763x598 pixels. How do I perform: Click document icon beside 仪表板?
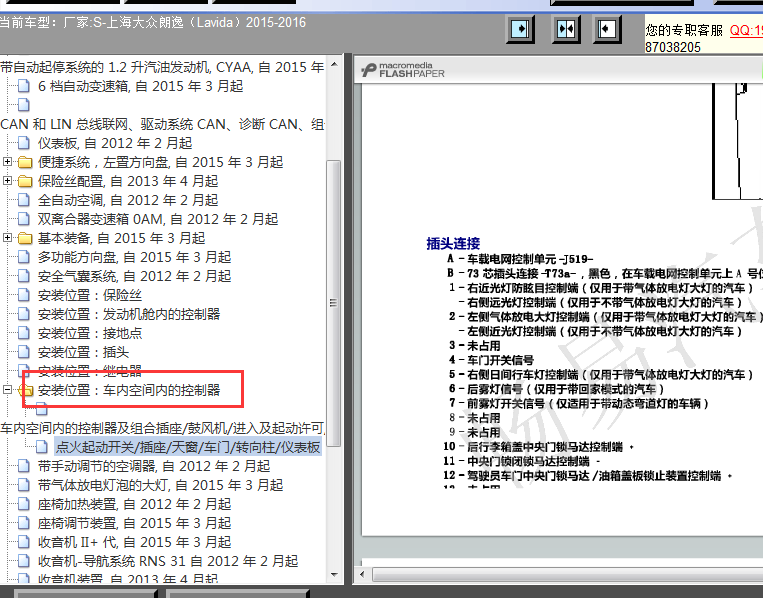[24, 143]
